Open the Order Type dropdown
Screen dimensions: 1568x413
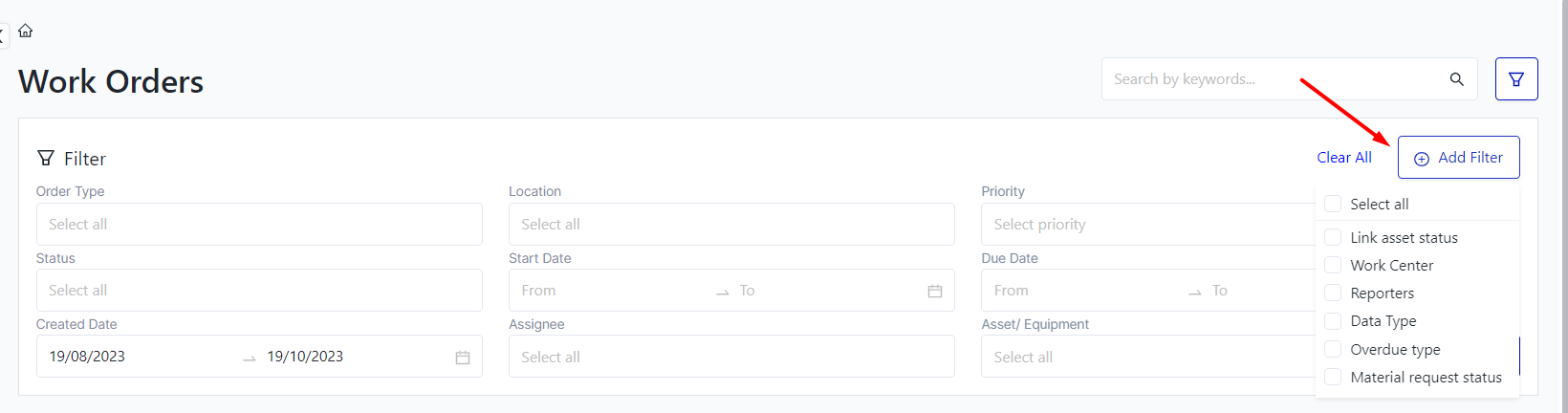[259, 225]
